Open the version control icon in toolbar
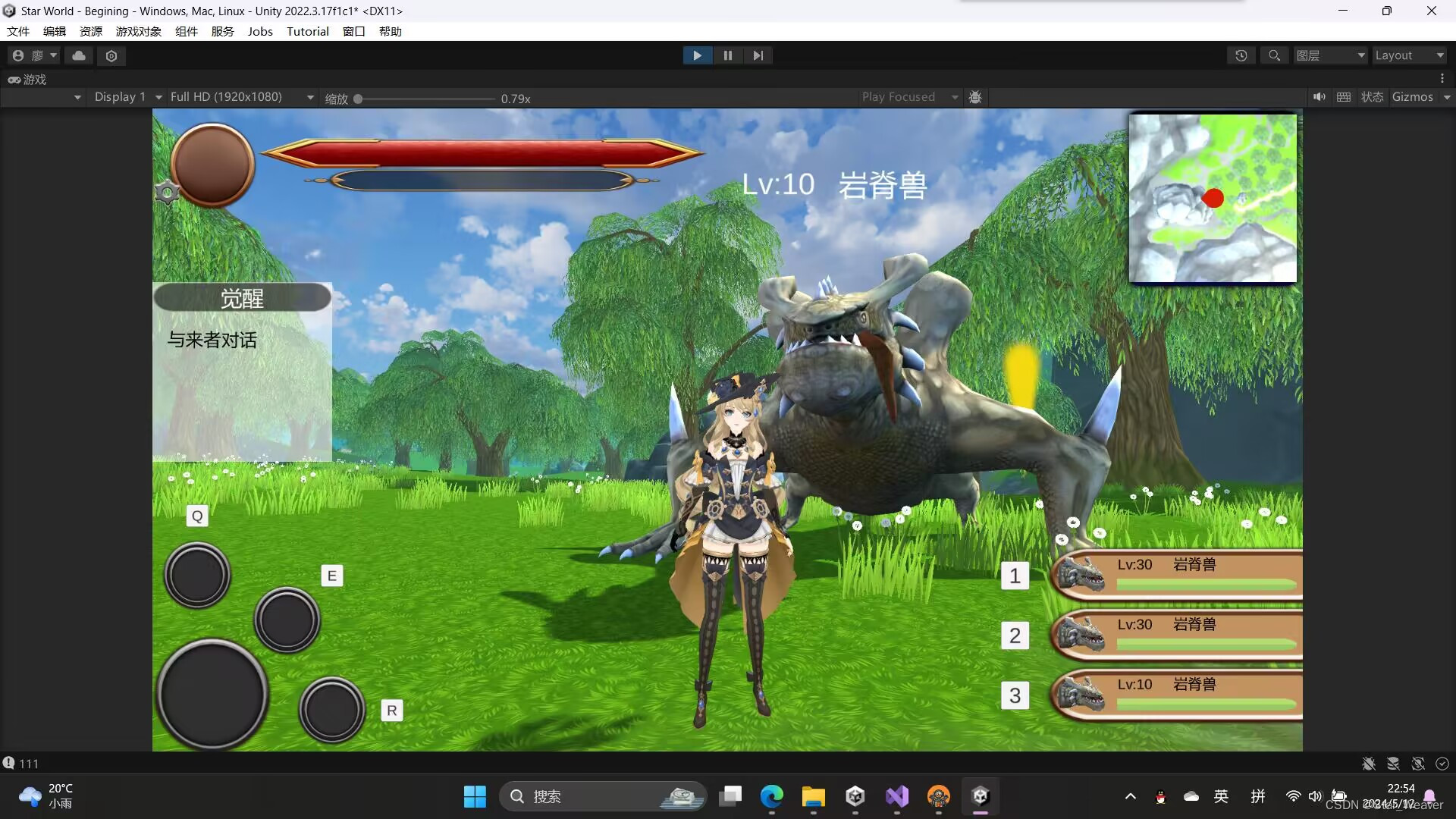The height and width of the screenshot is (819, 1456). [x=111, y=55]
